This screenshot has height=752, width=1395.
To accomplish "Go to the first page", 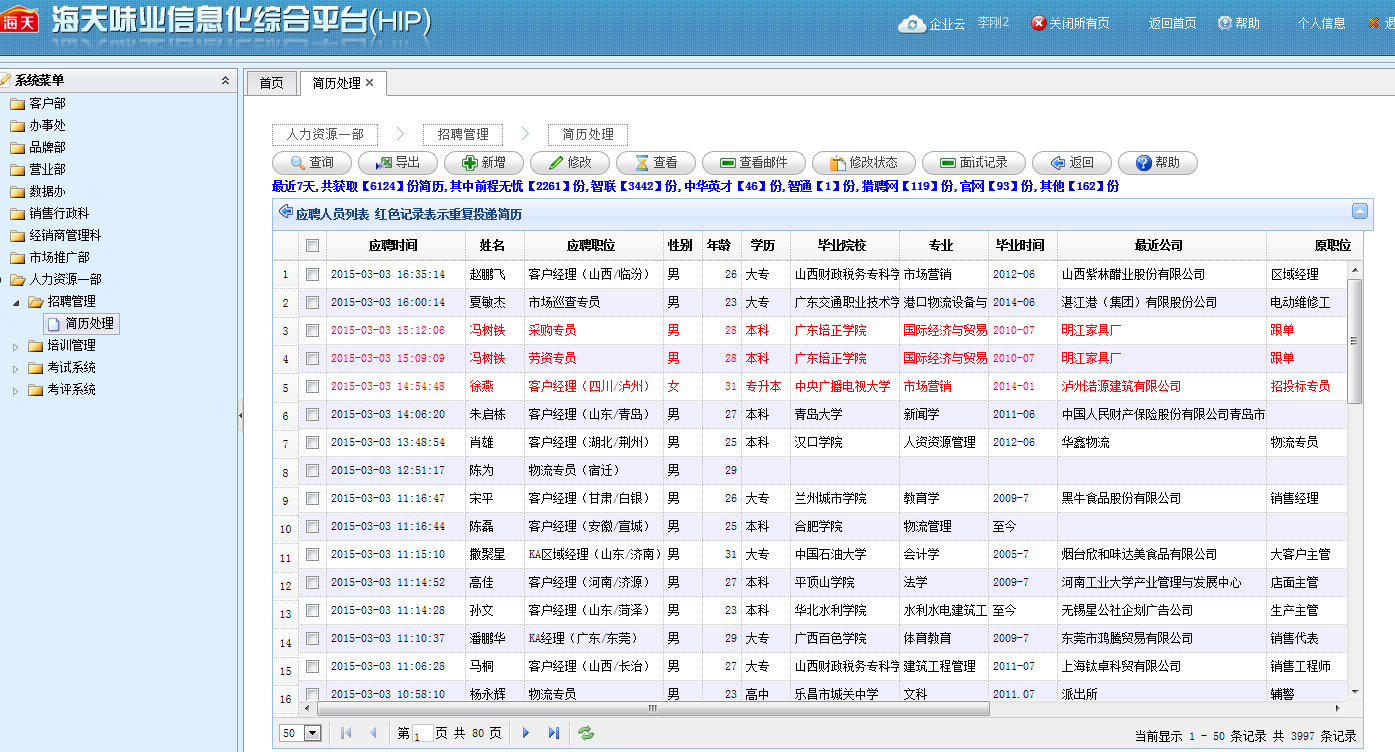I will coord(346,733).
